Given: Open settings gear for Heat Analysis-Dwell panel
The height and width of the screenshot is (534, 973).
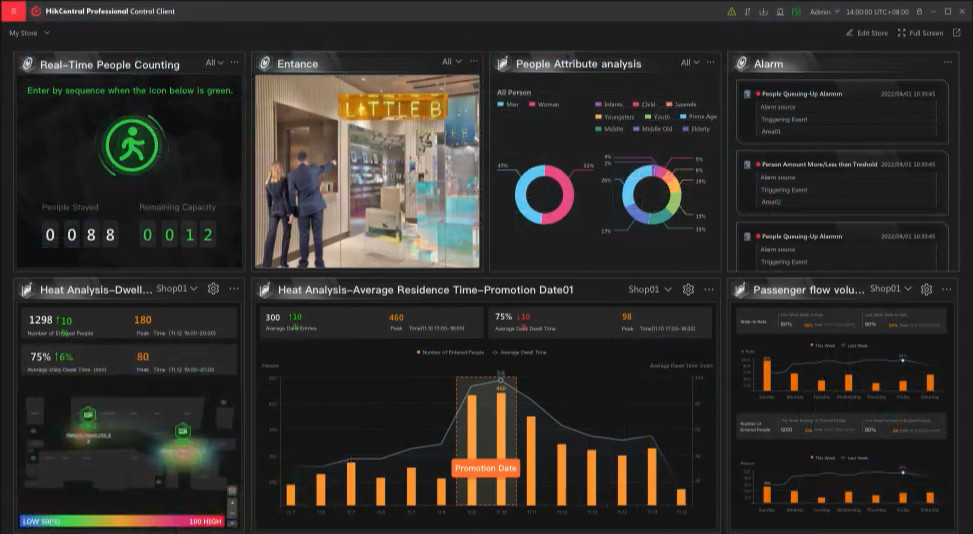Looking at the screenshot, I should pyautogui.click(x=213, y=289).
